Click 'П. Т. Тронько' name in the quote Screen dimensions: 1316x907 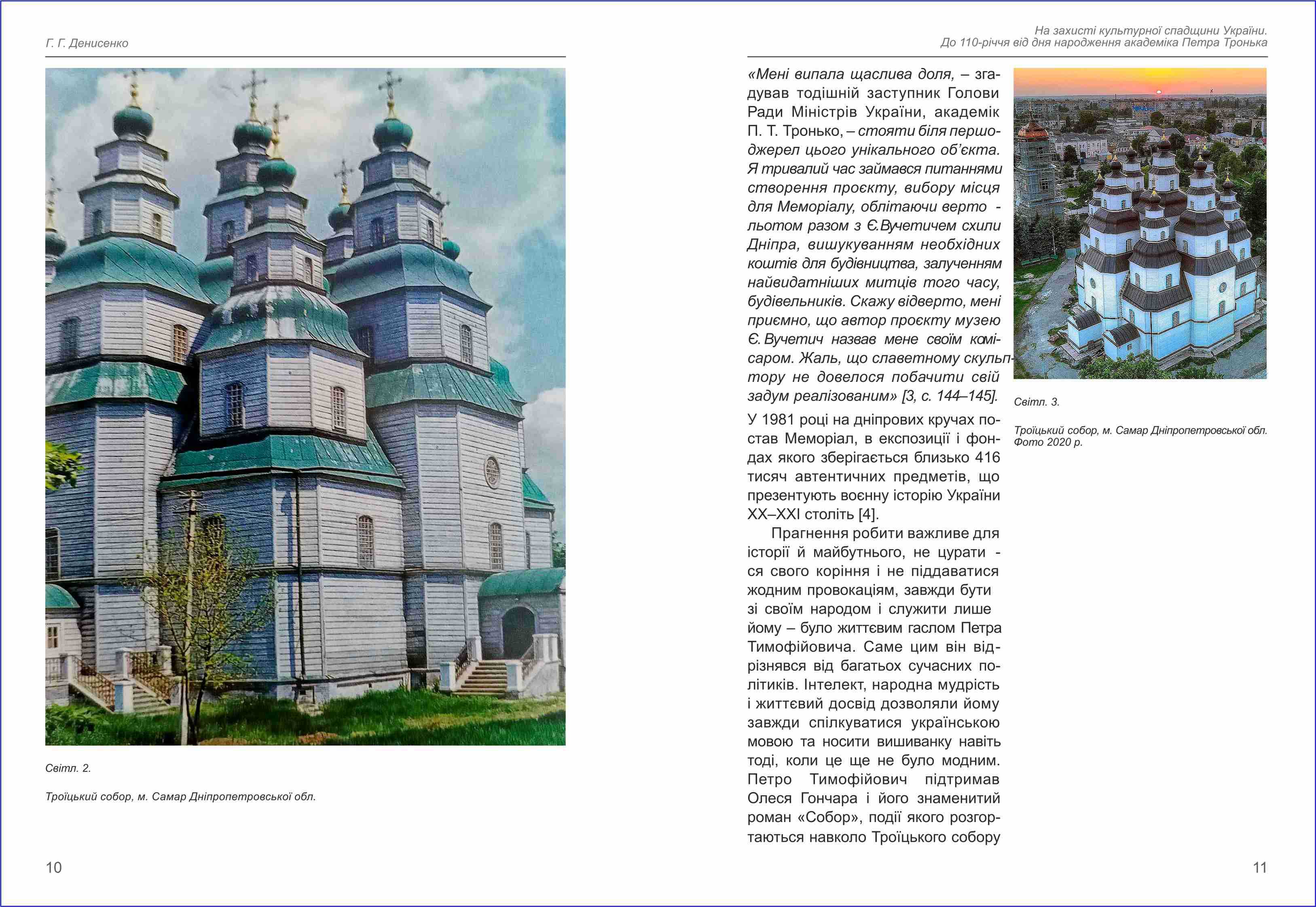pyautogui.click(x=794, y=131)
